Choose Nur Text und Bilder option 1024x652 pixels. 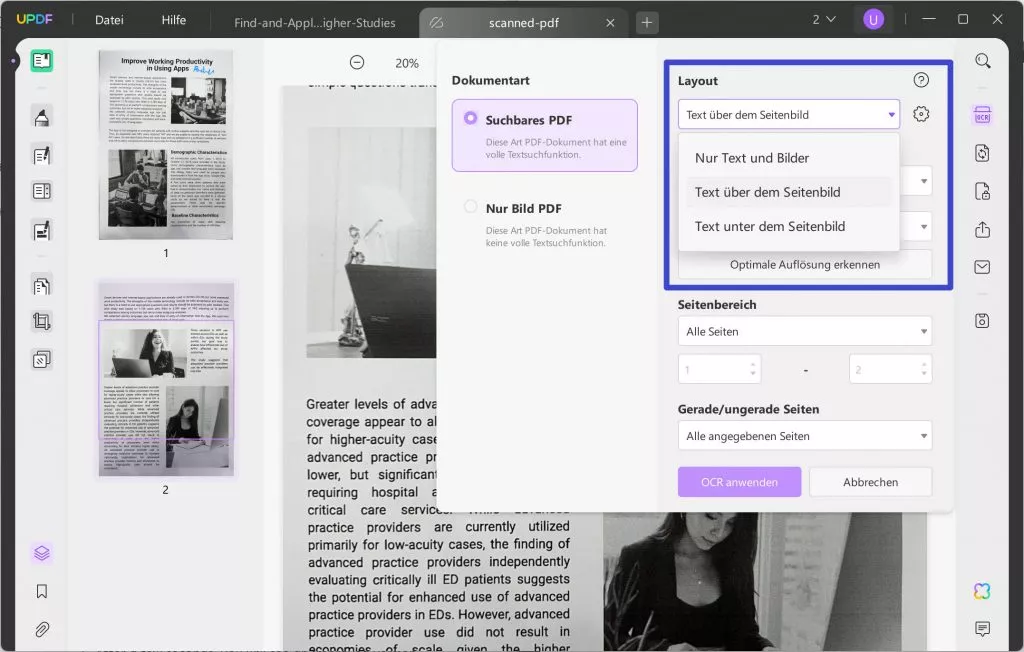tap(752, 158)
